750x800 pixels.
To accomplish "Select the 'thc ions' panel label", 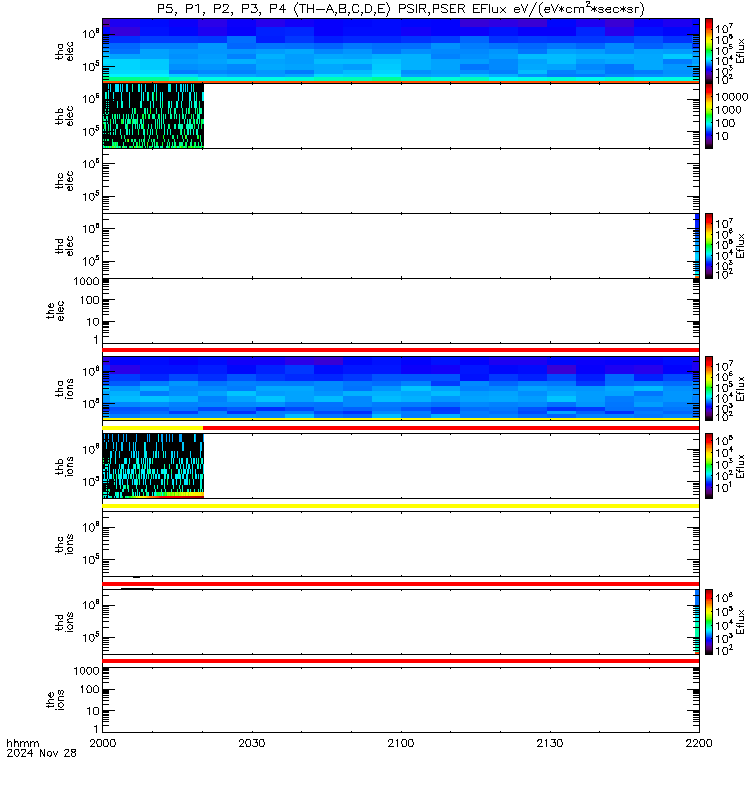I will click(x=65, y=544).
